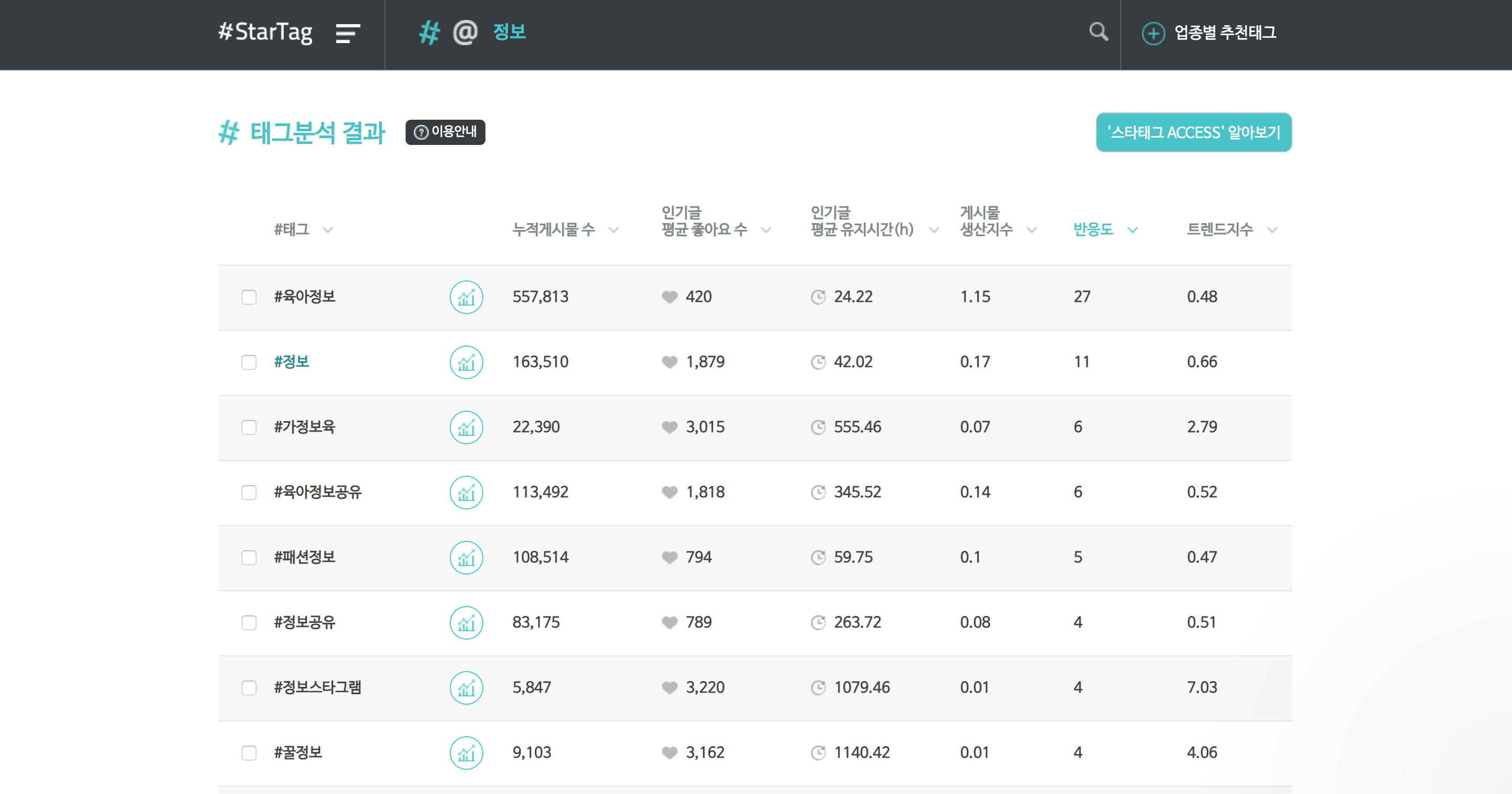Sort by 누적게시물 수 column arrow
The width and height of the screenshot is (1512, 794).
click(614, 230)
